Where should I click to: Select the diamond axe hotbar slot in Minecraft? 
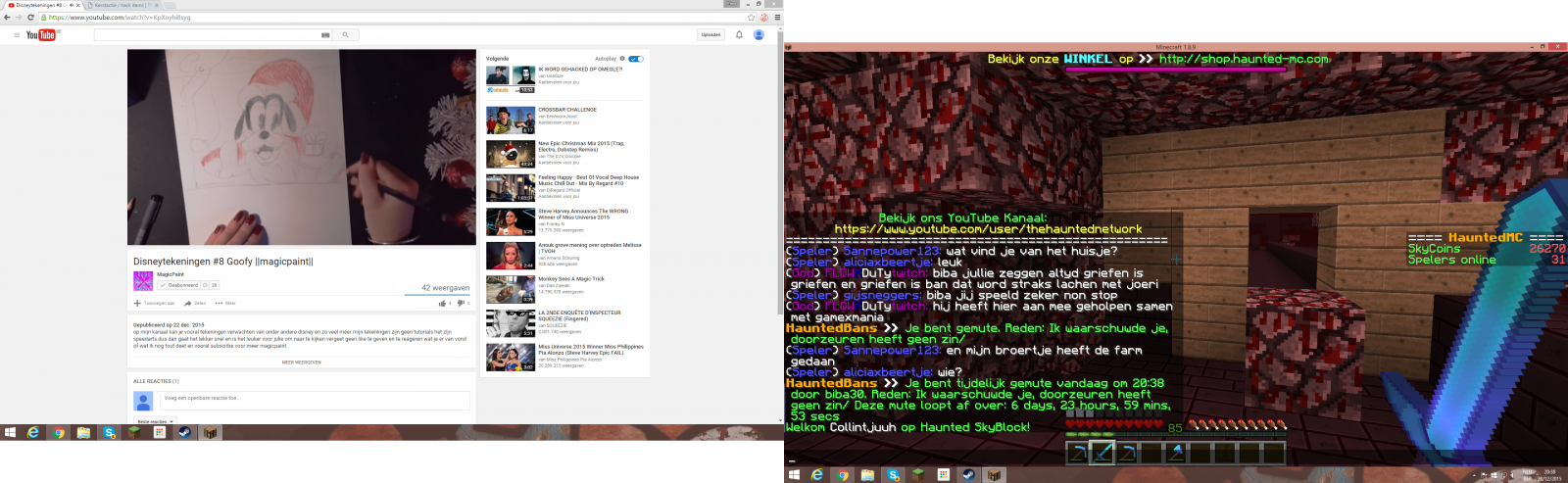(1175, 452)
